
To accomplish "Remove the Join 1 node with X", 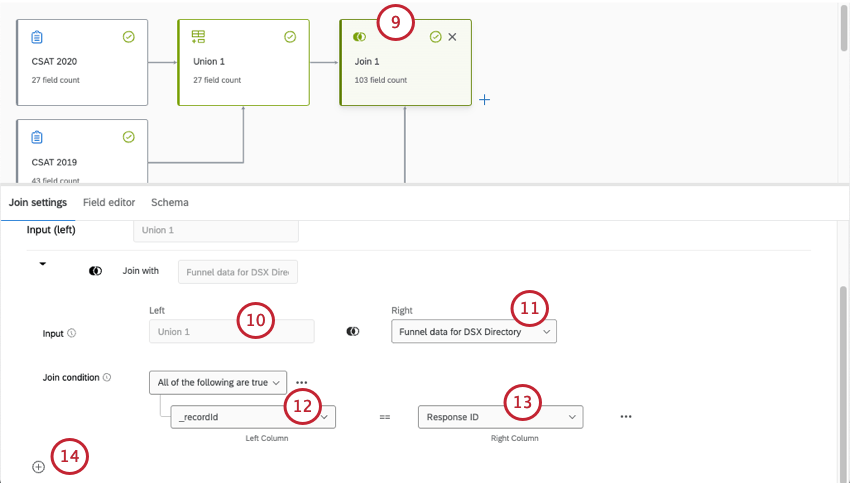I will click(x=452, y=37).
